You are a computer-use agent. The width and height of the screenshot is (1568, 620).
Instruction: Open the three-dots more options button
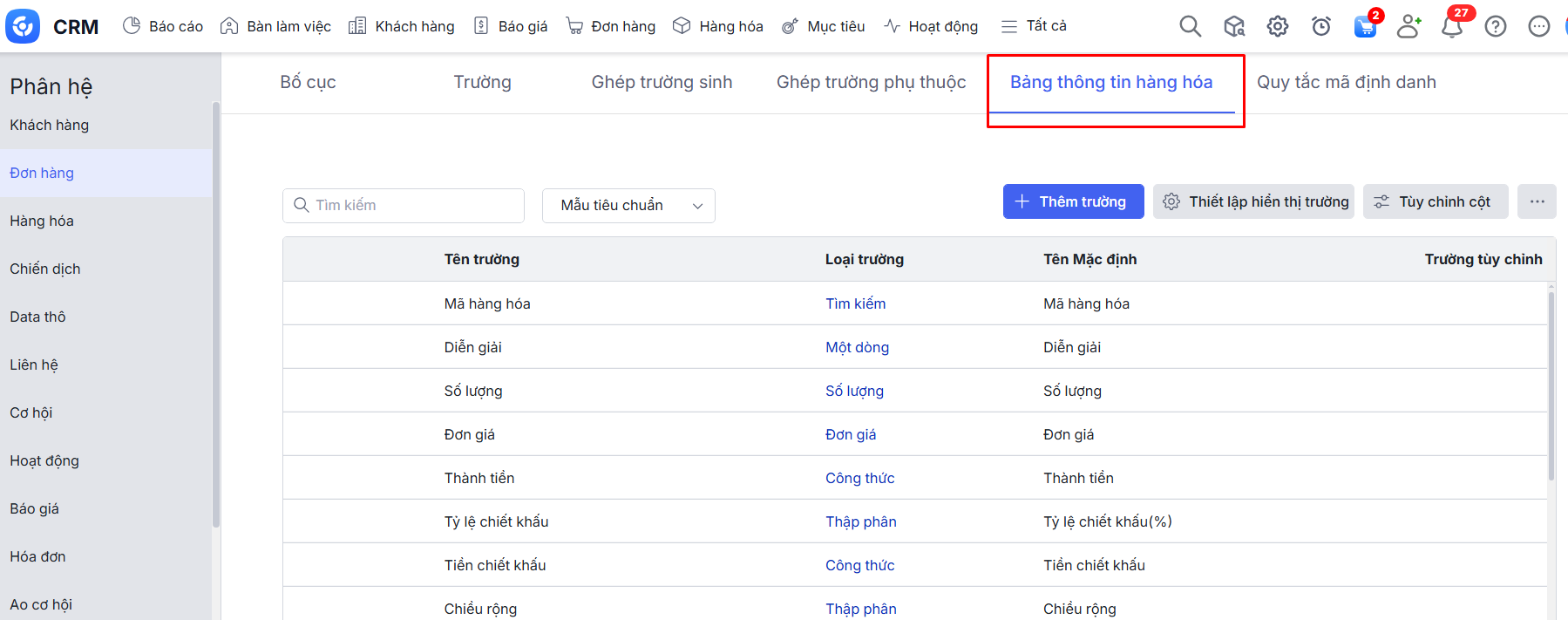[1537, 201]
